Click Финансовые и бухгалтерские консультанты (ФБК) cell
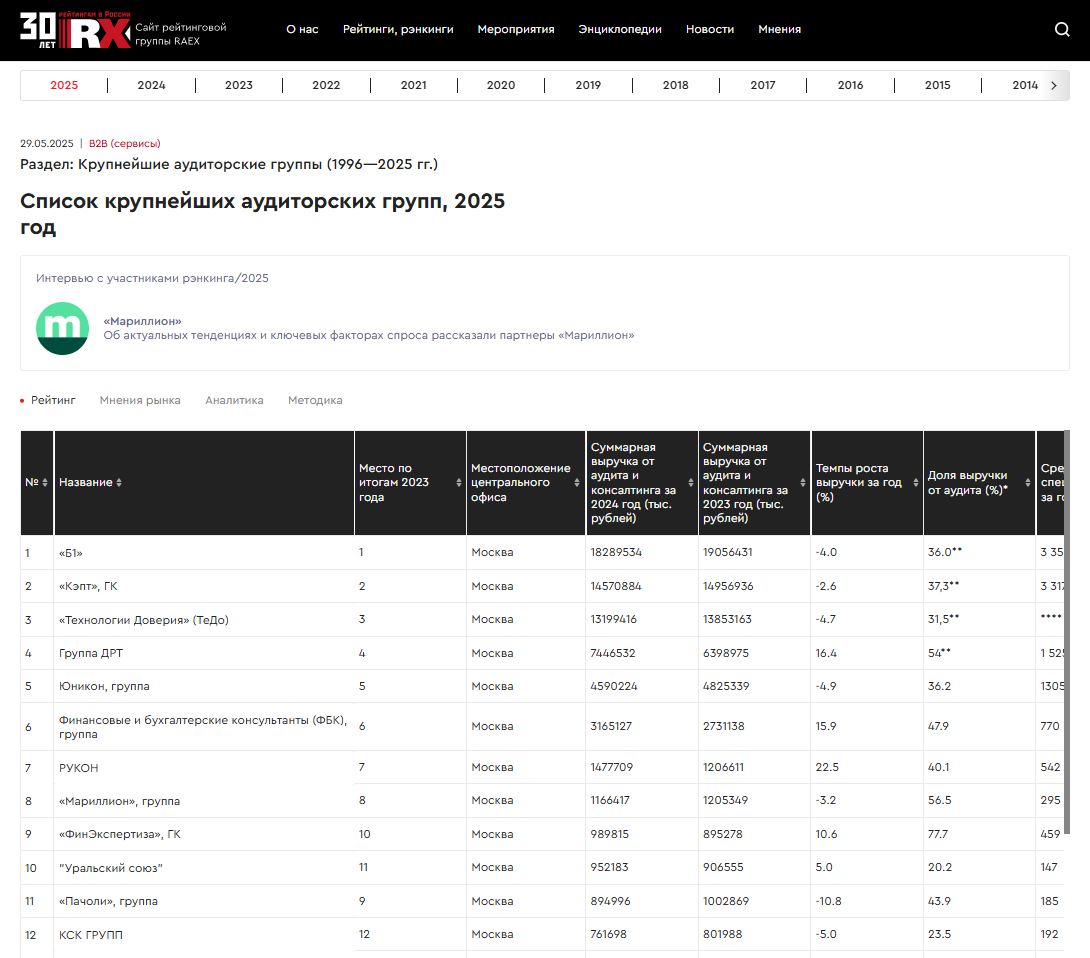This screenshot has height=958, width=1090. (x=203, y=727)
